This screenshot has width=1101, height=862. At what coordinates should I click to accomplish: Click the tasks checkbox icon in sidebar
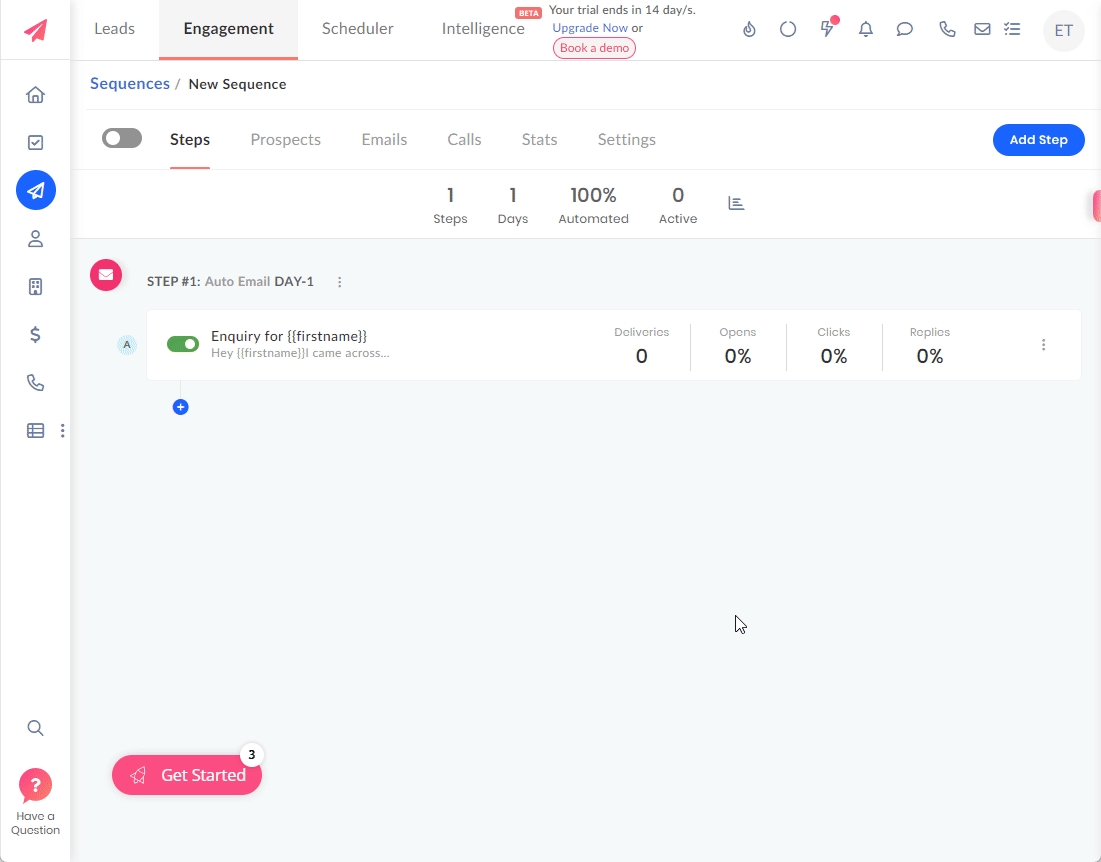pyautogui.click(x=35, y=143)
